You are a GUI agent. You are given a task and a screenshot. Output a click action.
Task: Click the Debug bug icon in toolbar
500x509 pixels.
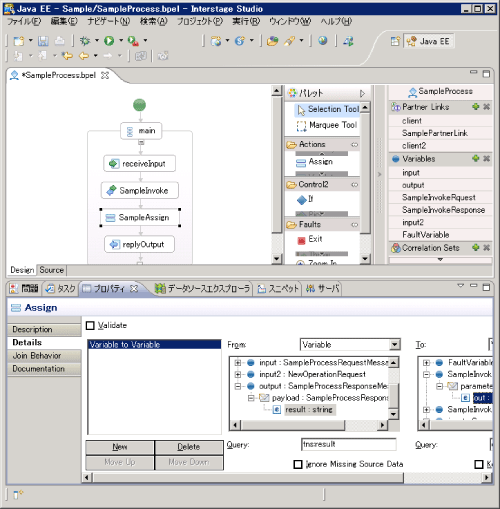(85, 41)
